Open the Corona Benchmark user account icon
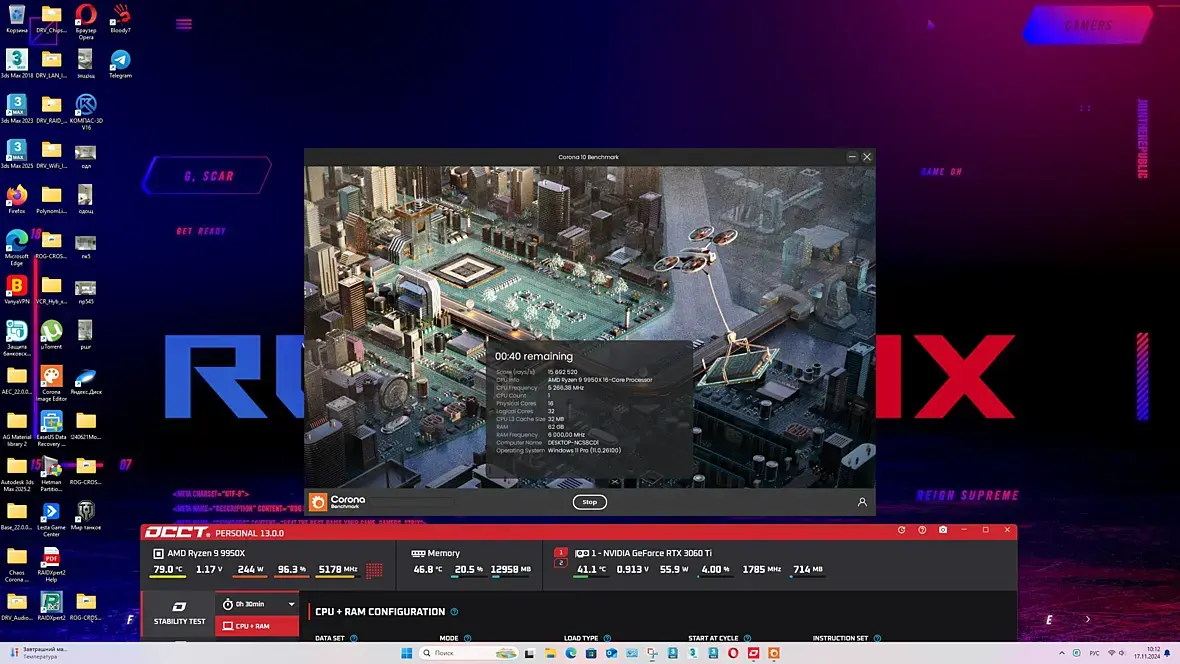1180x664 pixels. (862, 502)
